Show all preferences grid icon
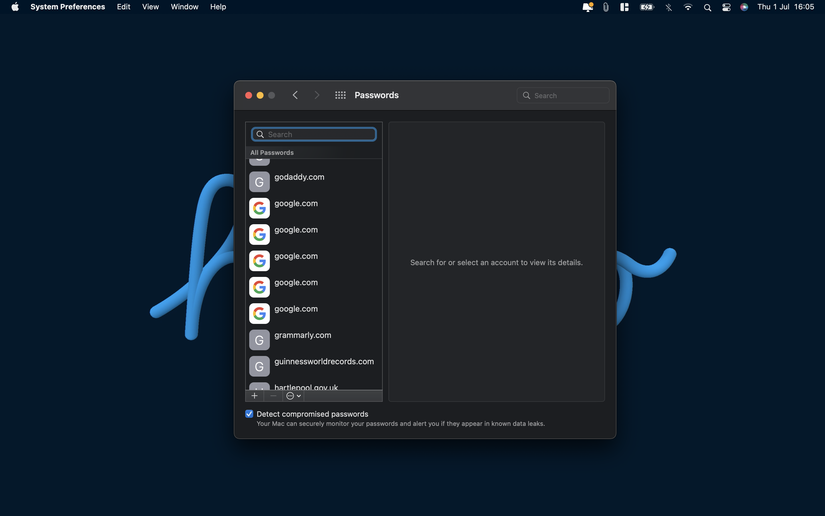Image resolution: width=825 pixels, height=516 pixels. pos(340,95)
